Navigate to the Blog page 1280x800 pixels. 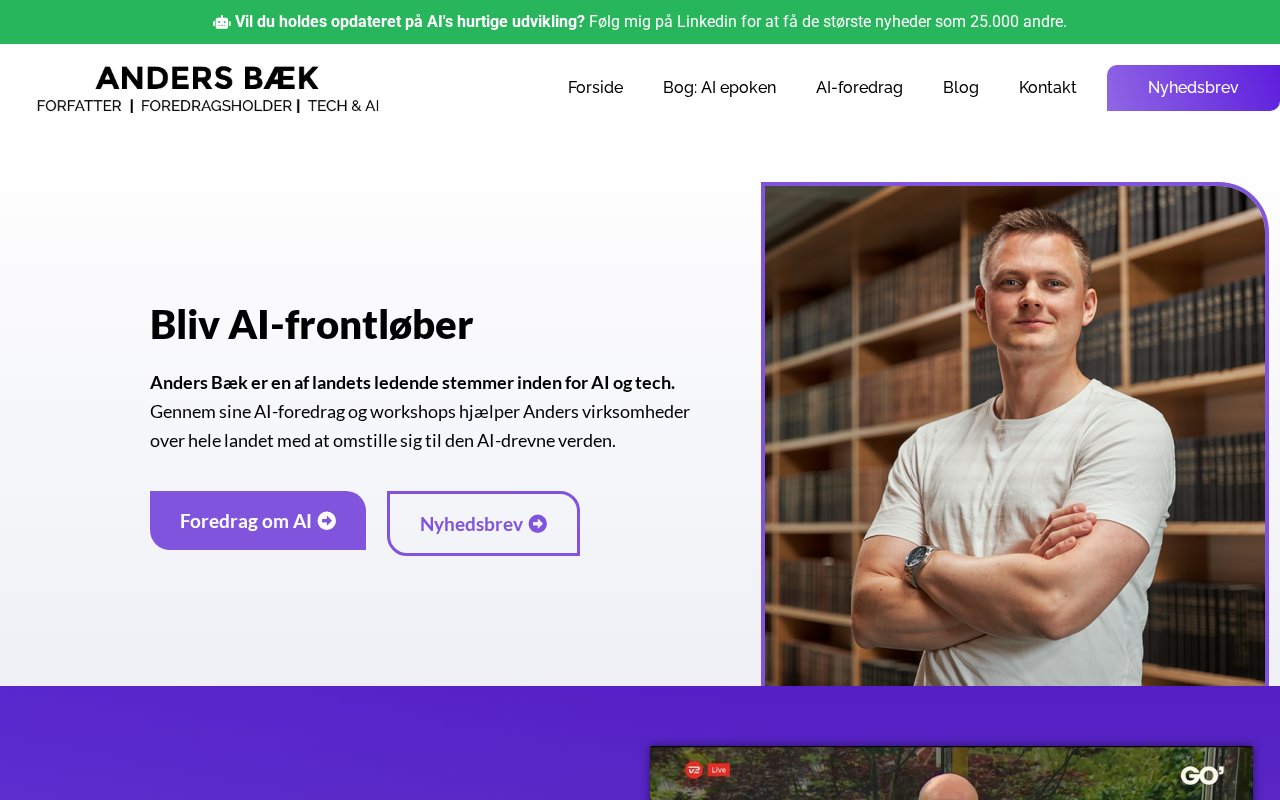point(961,87)
